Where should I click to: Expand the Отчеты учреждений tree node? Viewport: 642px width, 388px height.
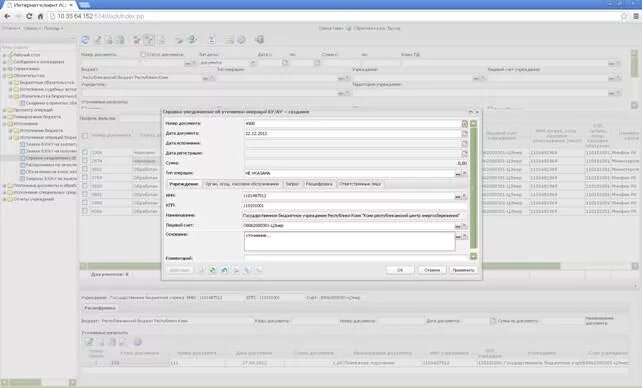pos(5,199)
